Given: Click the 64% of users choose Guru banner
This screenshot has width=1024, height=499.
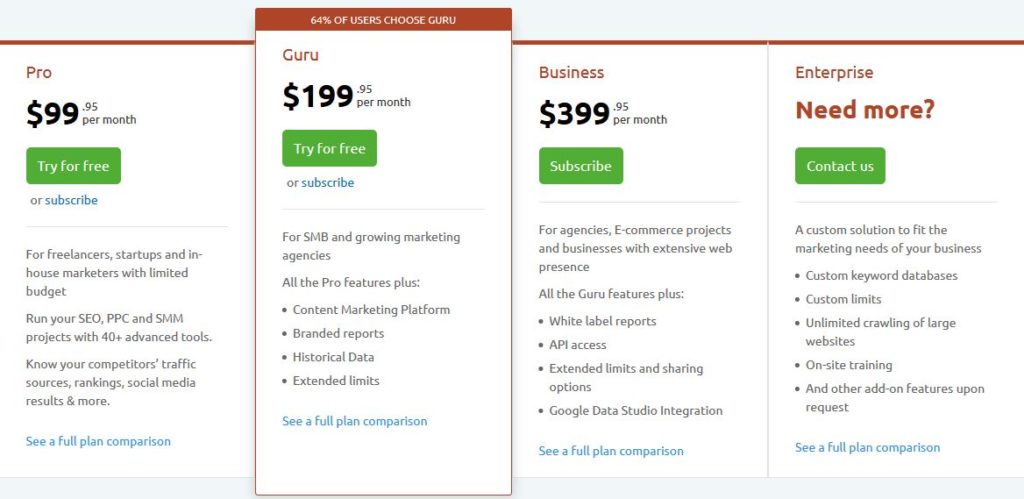Looking at the screenshot, I should click(383, 20).
